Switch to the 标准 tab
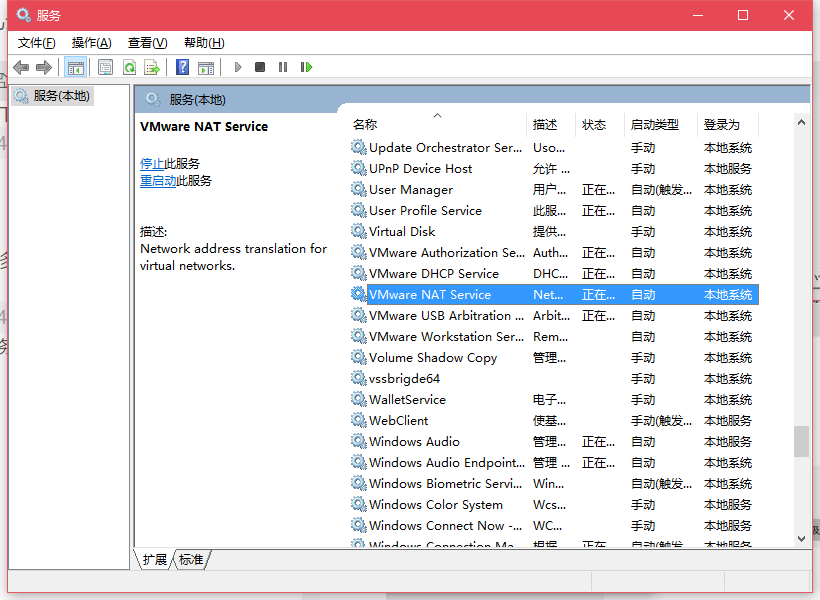 click(x=191, y=560)
